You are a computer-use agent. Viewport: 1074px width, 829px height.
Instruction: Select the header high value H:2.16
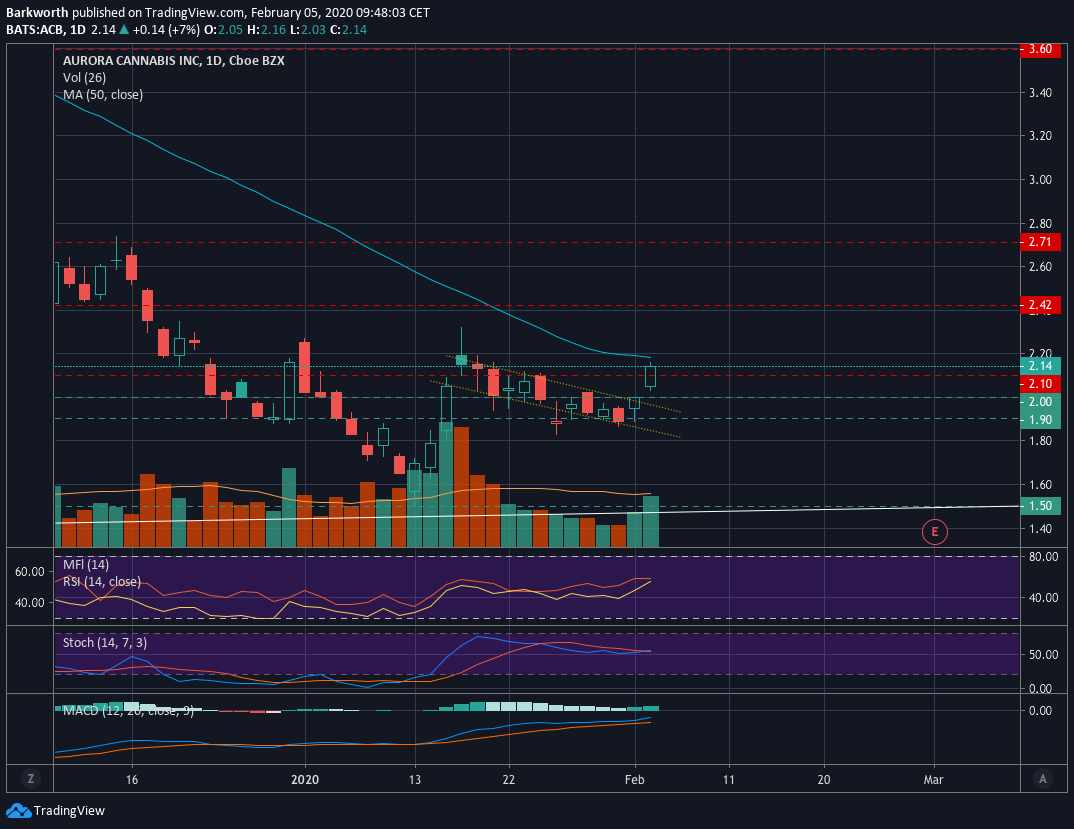tap(267, 29)
